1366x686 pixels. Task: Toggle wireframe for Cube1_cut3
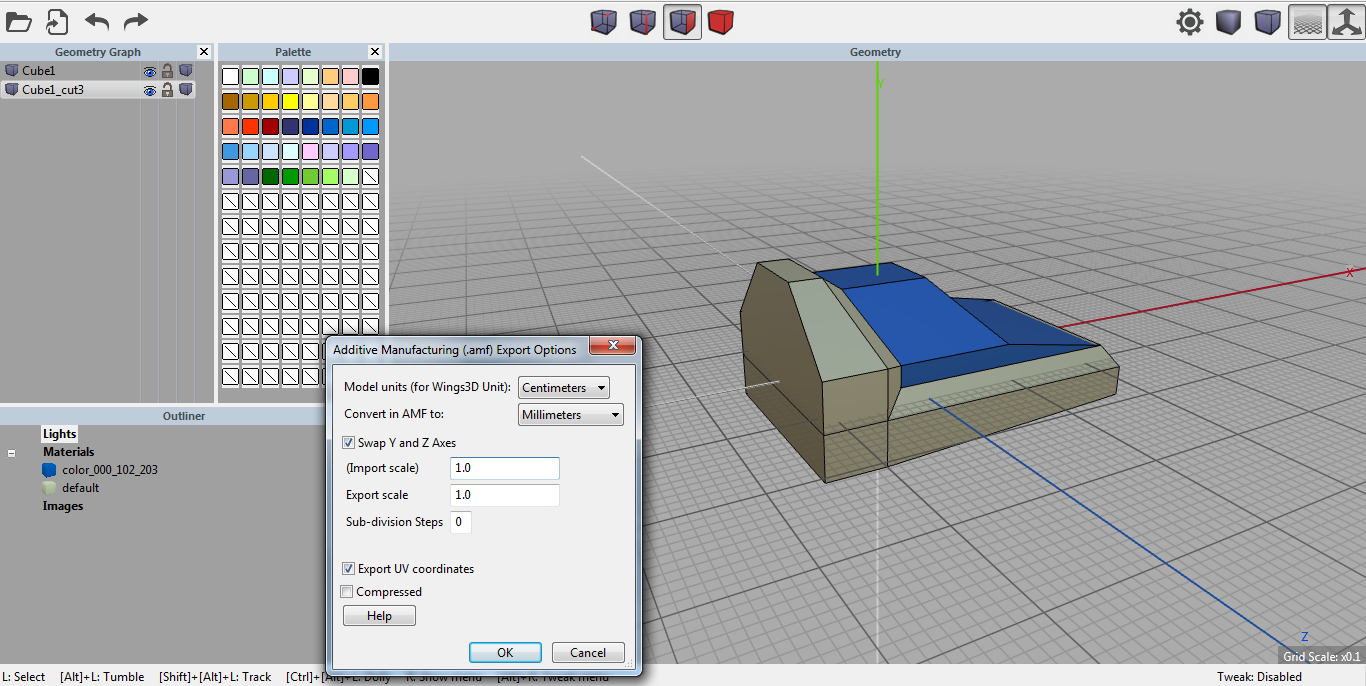coord(185,90)
